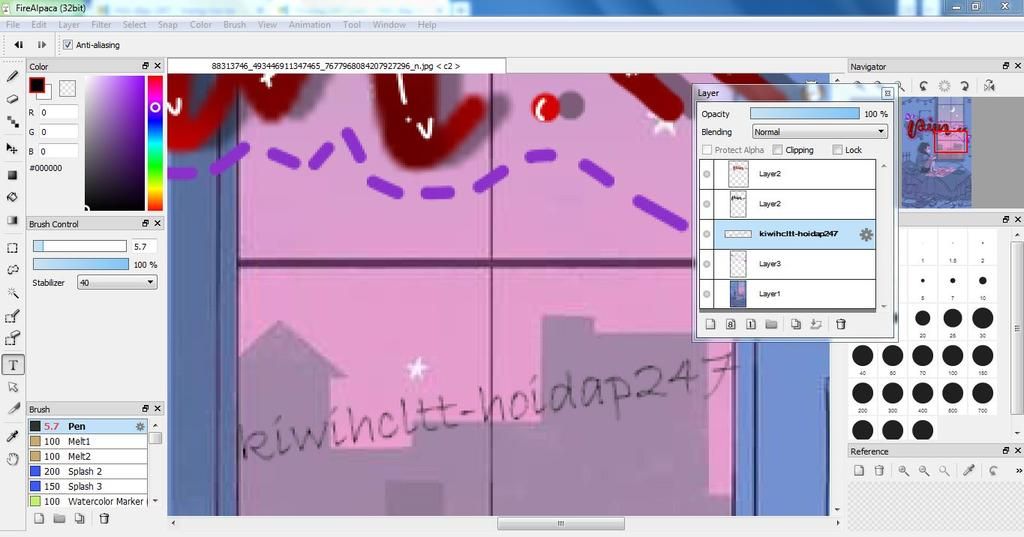Image resolution: width=1024 pixels, height=537 pixels.
Task: Zoom in on the Reference panel
Action: click(x=903, y=470)
